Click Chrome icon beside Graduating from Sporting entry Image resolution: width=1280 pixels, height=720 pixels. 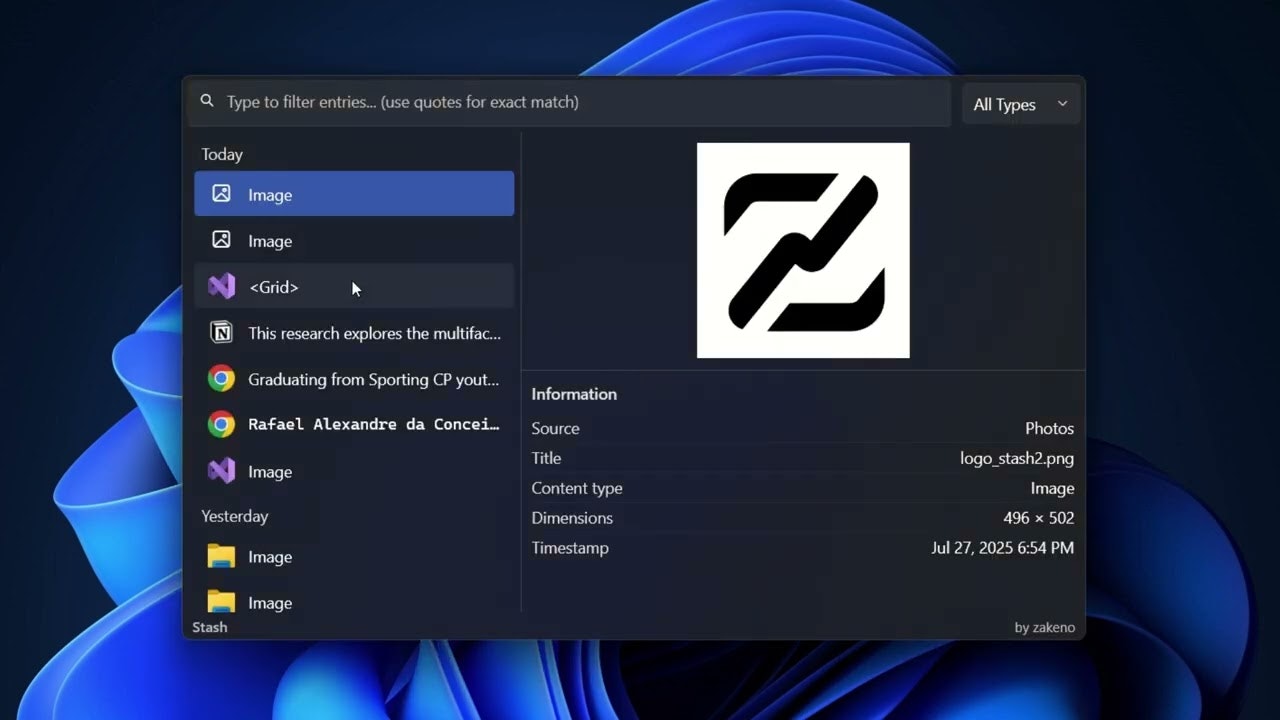tap(221, 378)
